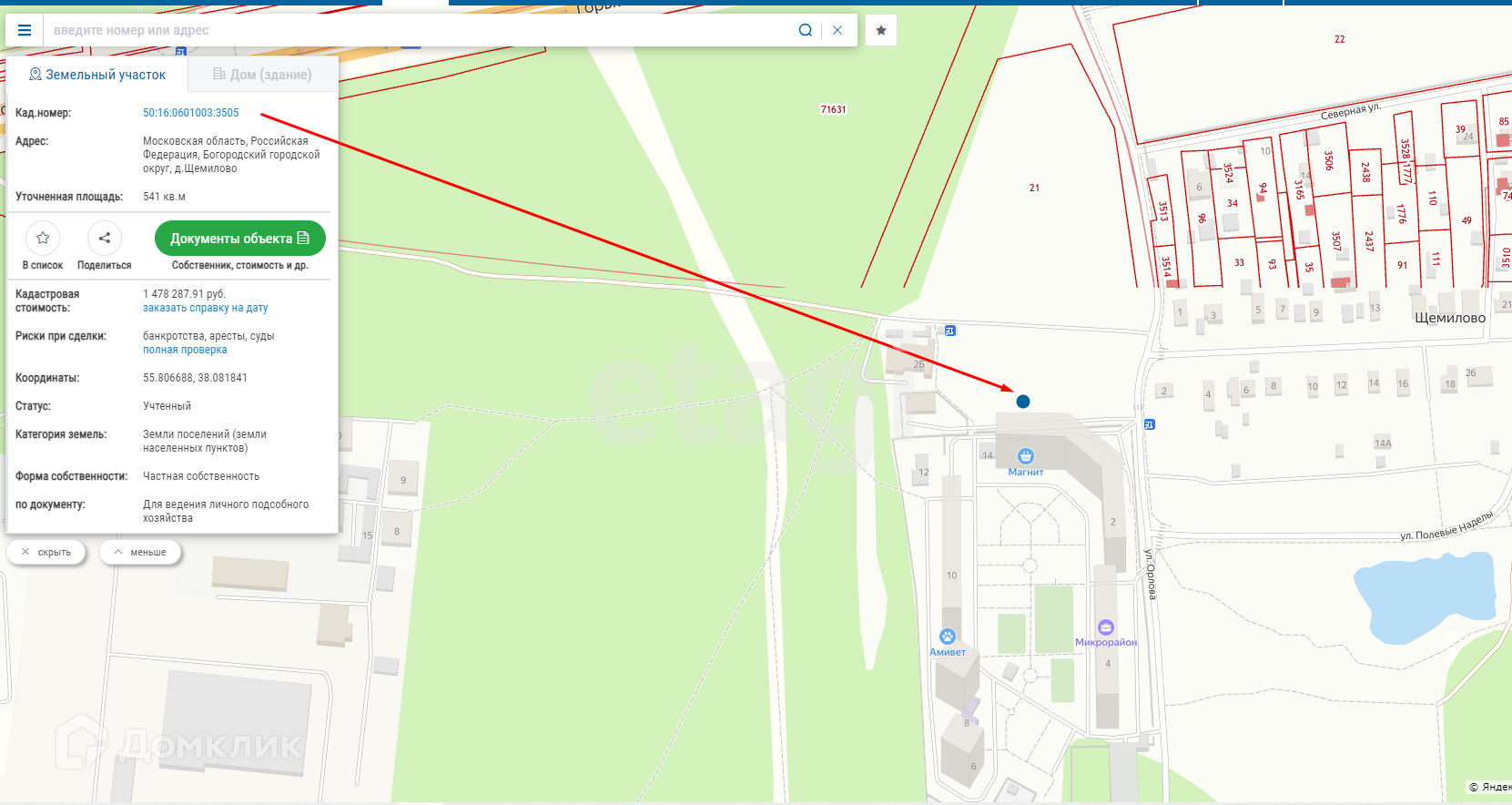Click заказать справку на дату link
Viewport: 1512px width, 805px height.
pos(206,308)
